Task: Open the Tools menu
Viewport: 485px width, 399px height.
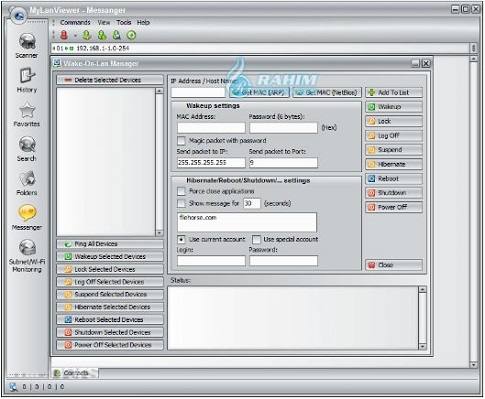Action: (x=124, y=22)
